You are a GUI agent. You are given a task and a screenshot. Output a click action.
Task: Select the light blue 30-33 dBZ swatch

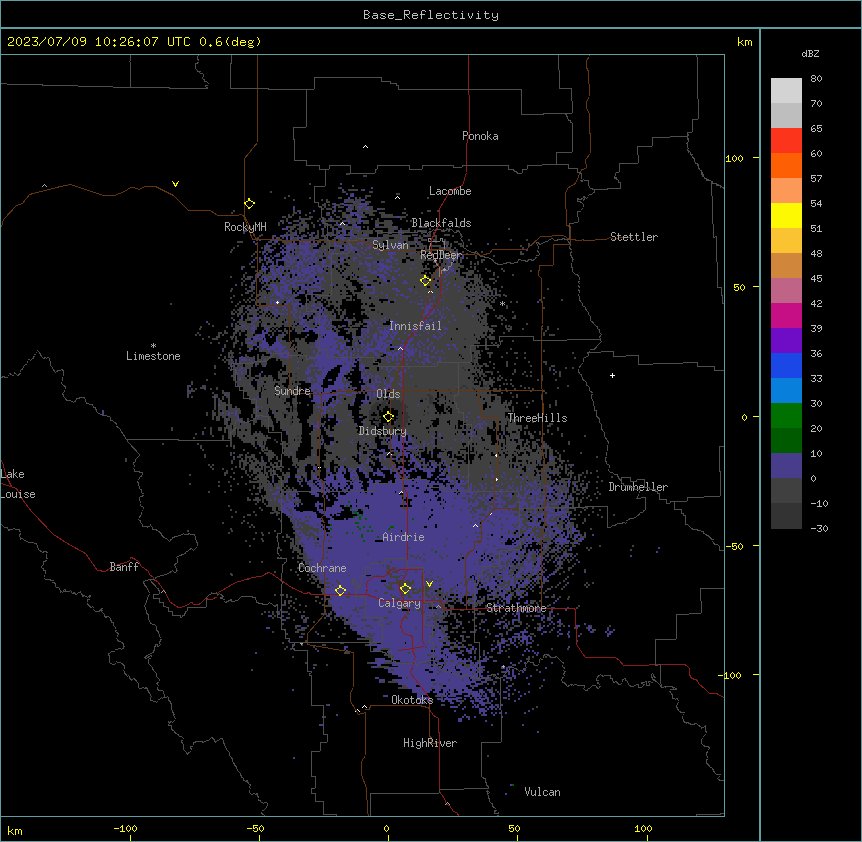coord(786,391)
